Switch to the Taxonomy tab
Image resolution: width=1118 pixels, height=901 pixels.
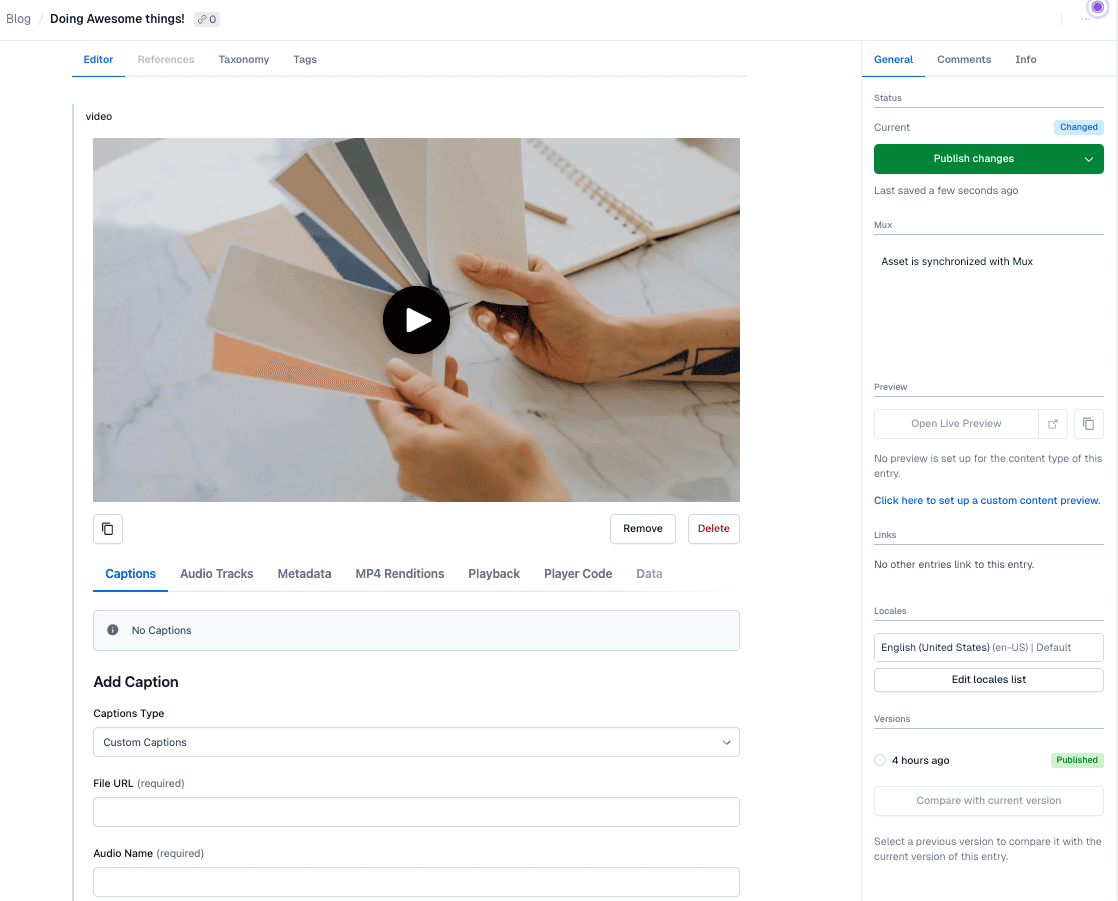(x=244, y=60)
